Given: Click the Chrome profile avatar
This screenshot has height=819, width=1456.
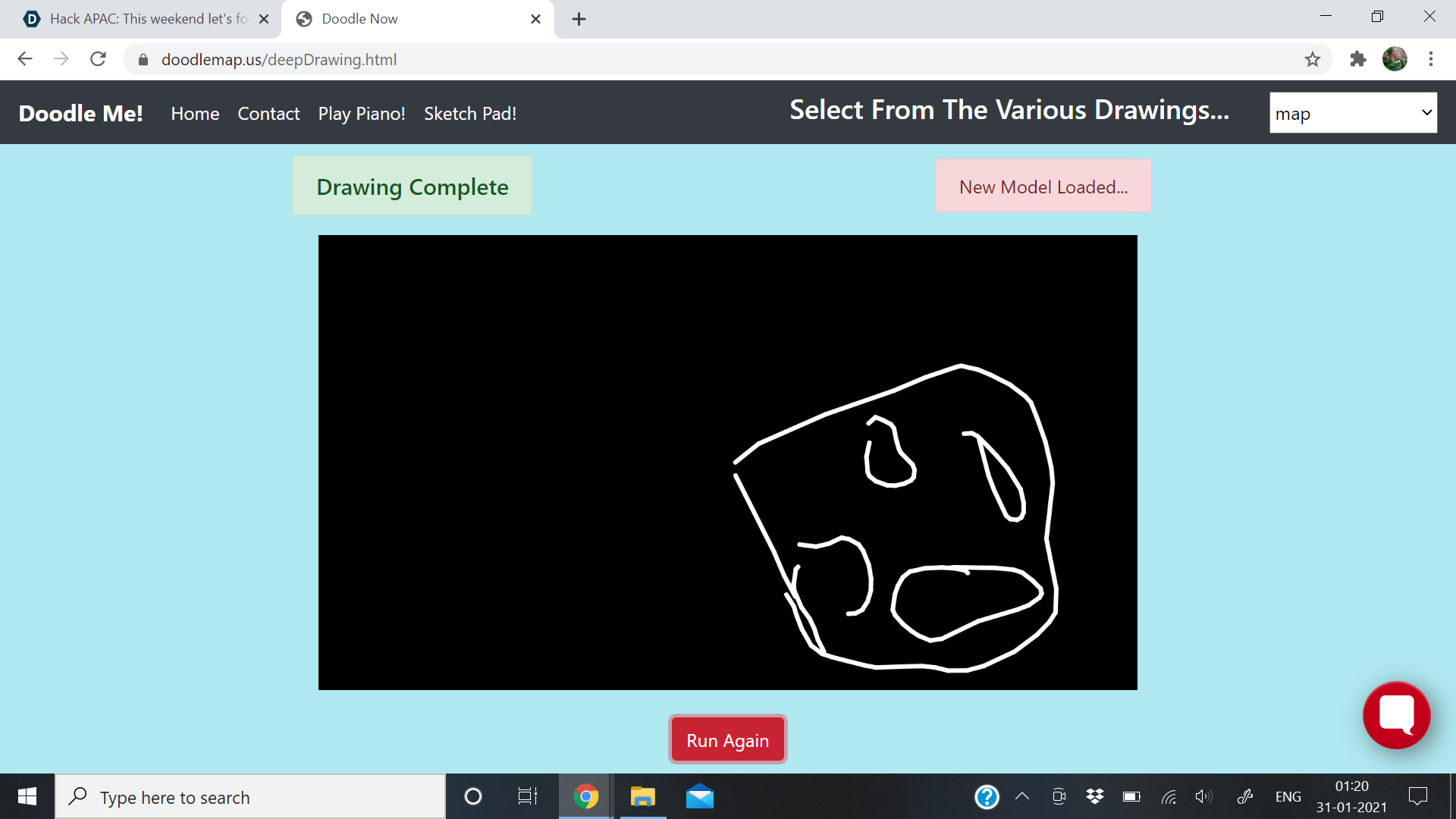Looking at the screenshot, I should click(x=1395, y=59).
